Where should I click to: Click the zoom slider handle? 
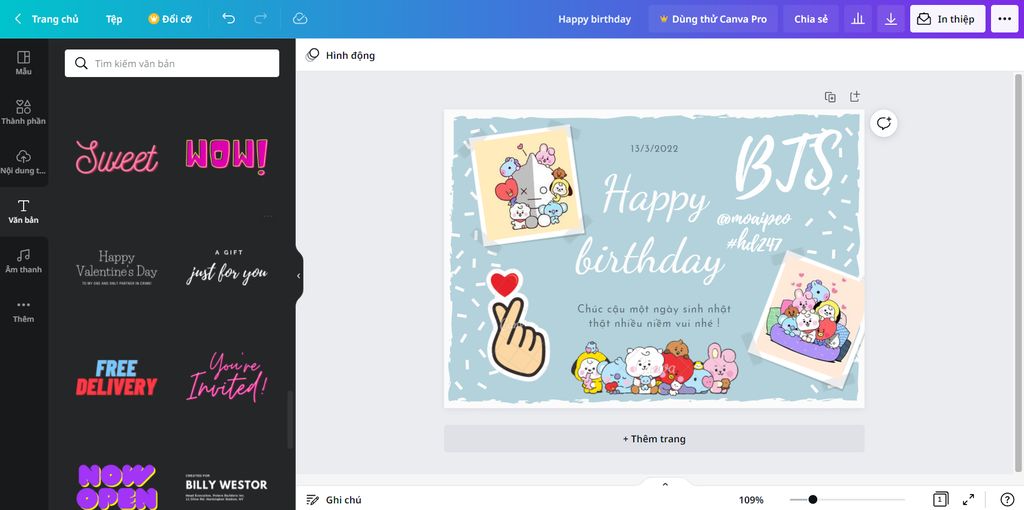(x=812, y=500)
